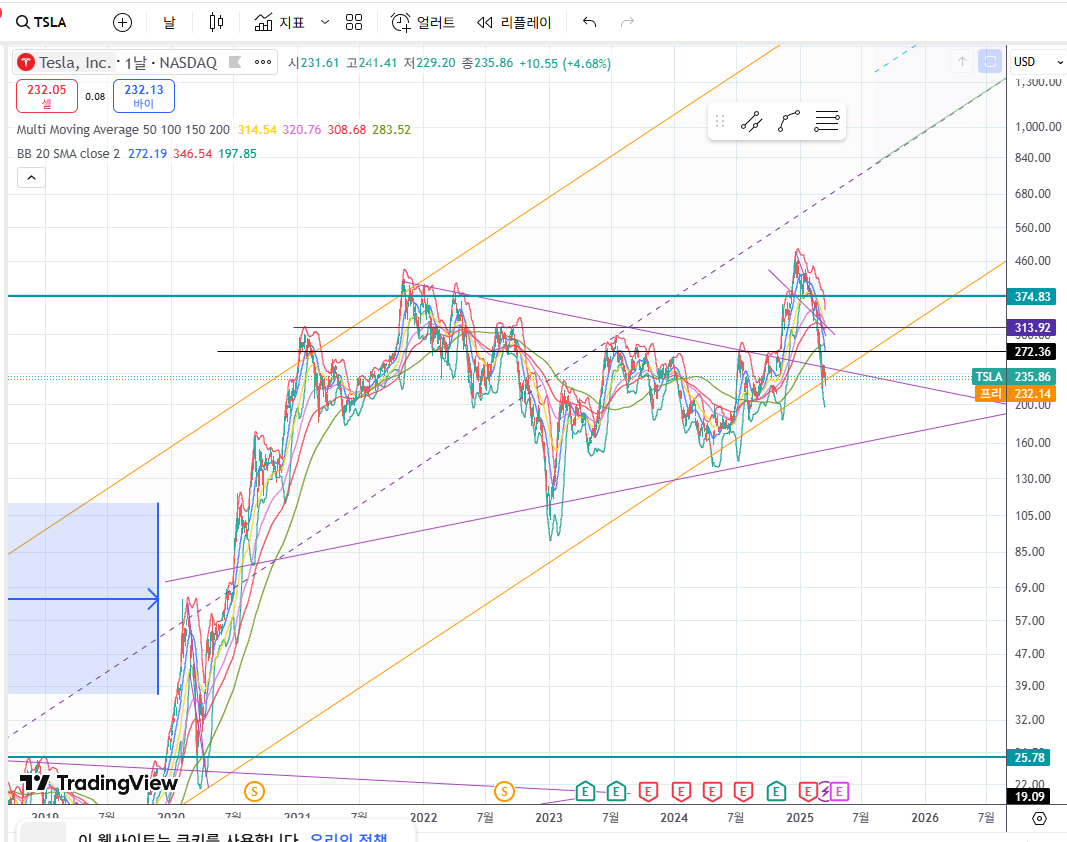Click the 313.92 purple price label
The image size is (1067, 842).
pyautogui.click(x=1032, y=328)
